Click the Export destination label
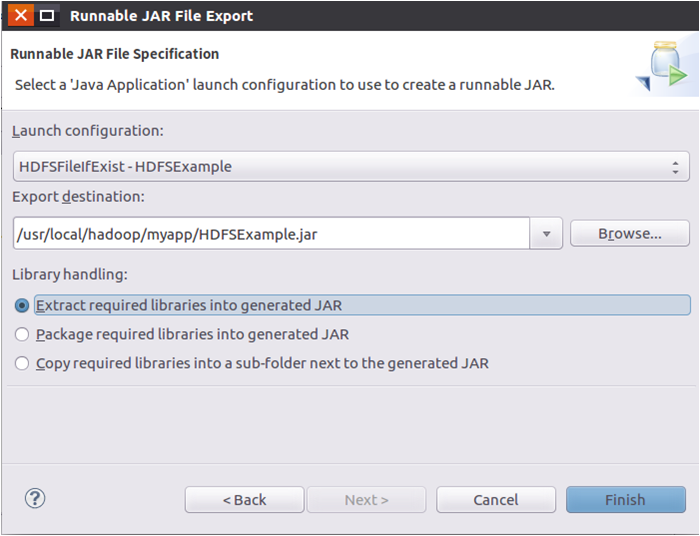The width and height of the screenshot is (700, 536). pyautogui.click(x=78, y=196)
